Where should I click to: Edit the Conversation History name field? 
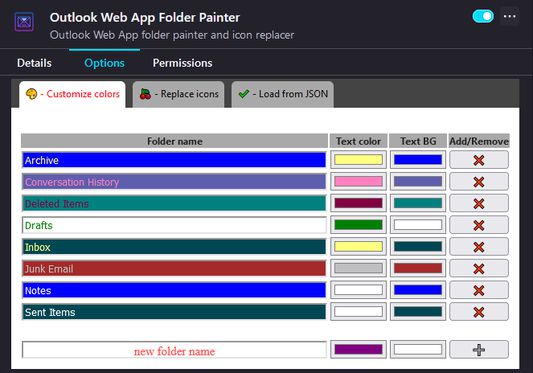[174, 182]
